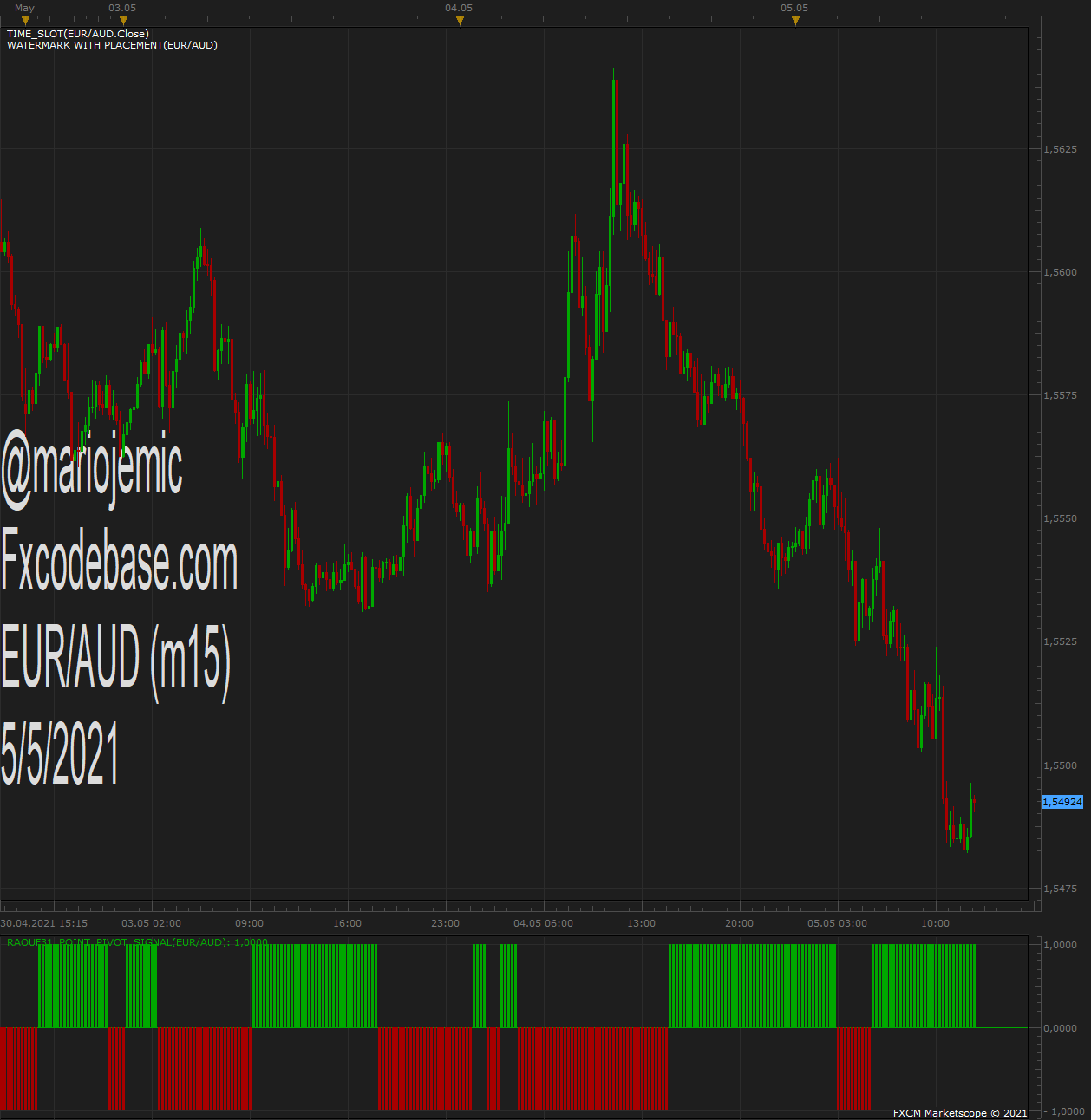The width and height of the screenshot is (1091, 1120).
Task: Click the 1,5500 price axis label
Action: [x=1059, y=765]
